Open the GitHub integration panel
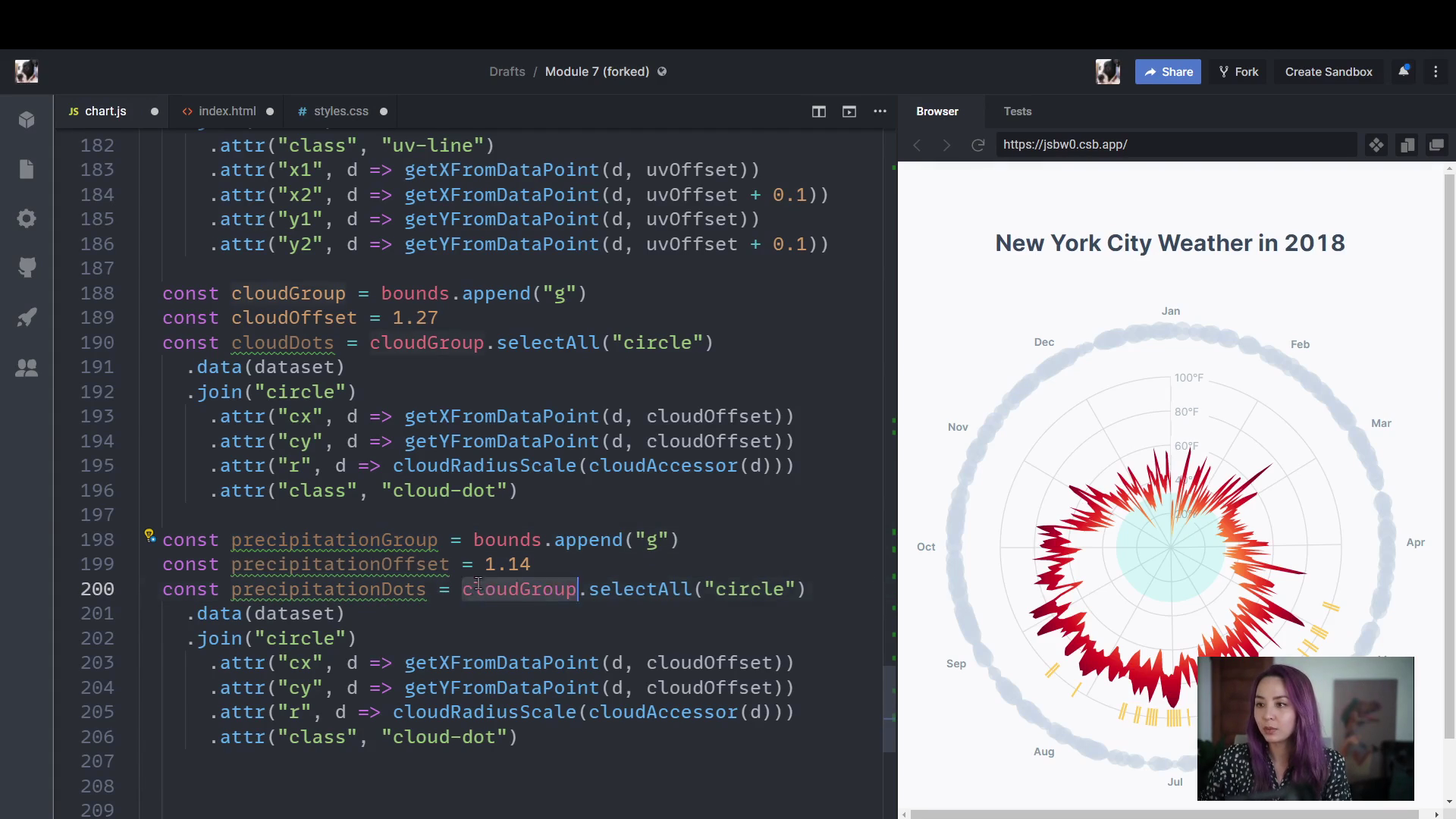The width and height of the screenshot is (1456, 819). point(27,267)
